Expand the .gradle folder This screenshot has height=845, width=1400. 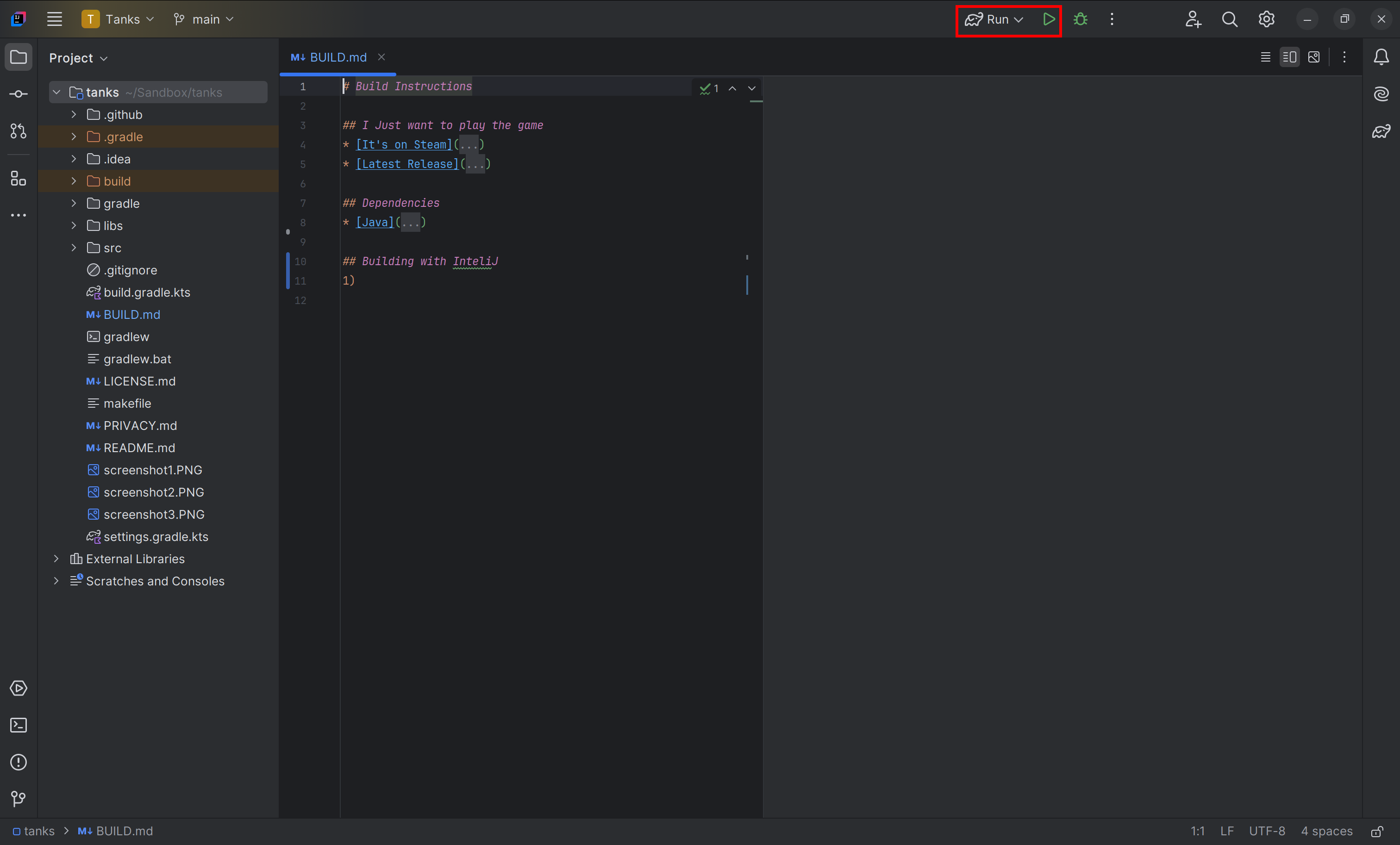tap(74, 137)
